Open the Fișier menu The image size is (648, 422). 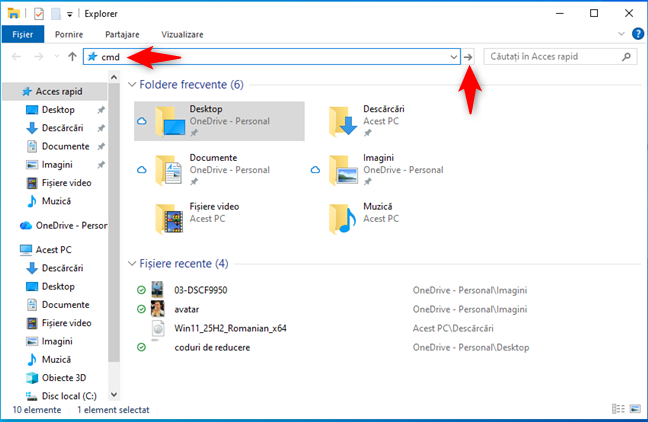click(23, 34)
